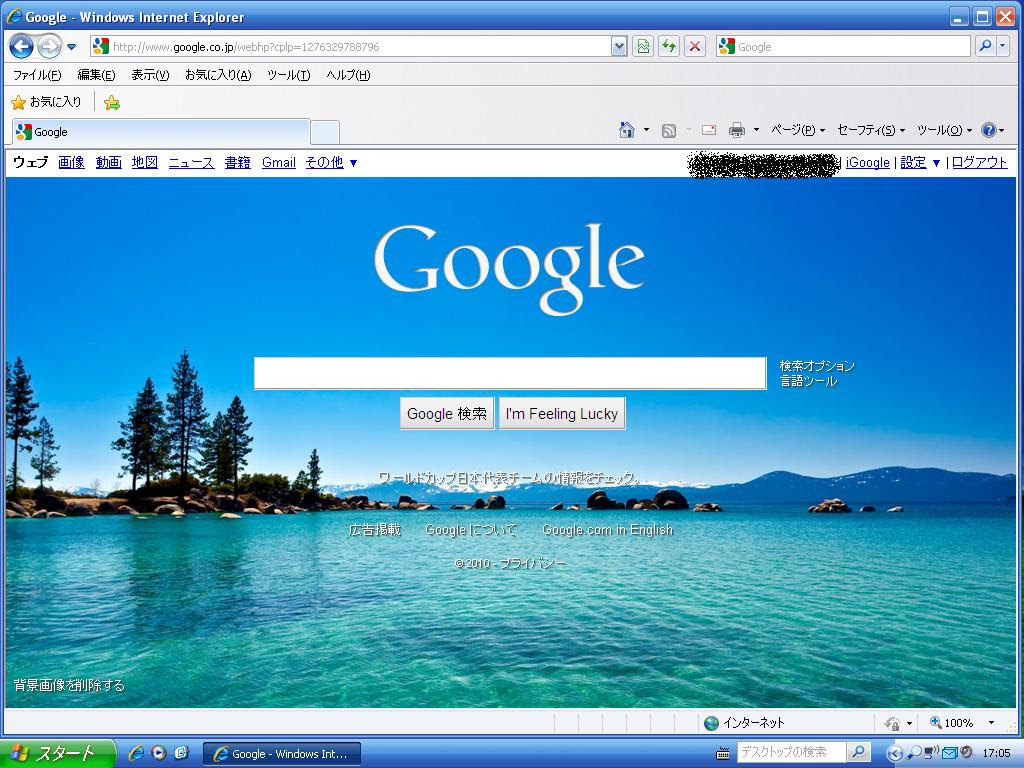1024x768 pixels.
Task: Open the 地図 maps link
Action: click(145, 163)
